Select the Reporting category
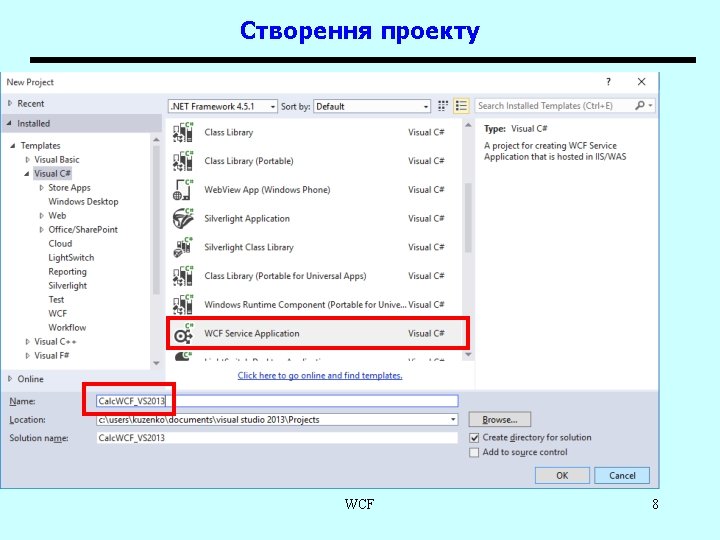The height and width of the screenshot is (540, 720). pos(68,272)
